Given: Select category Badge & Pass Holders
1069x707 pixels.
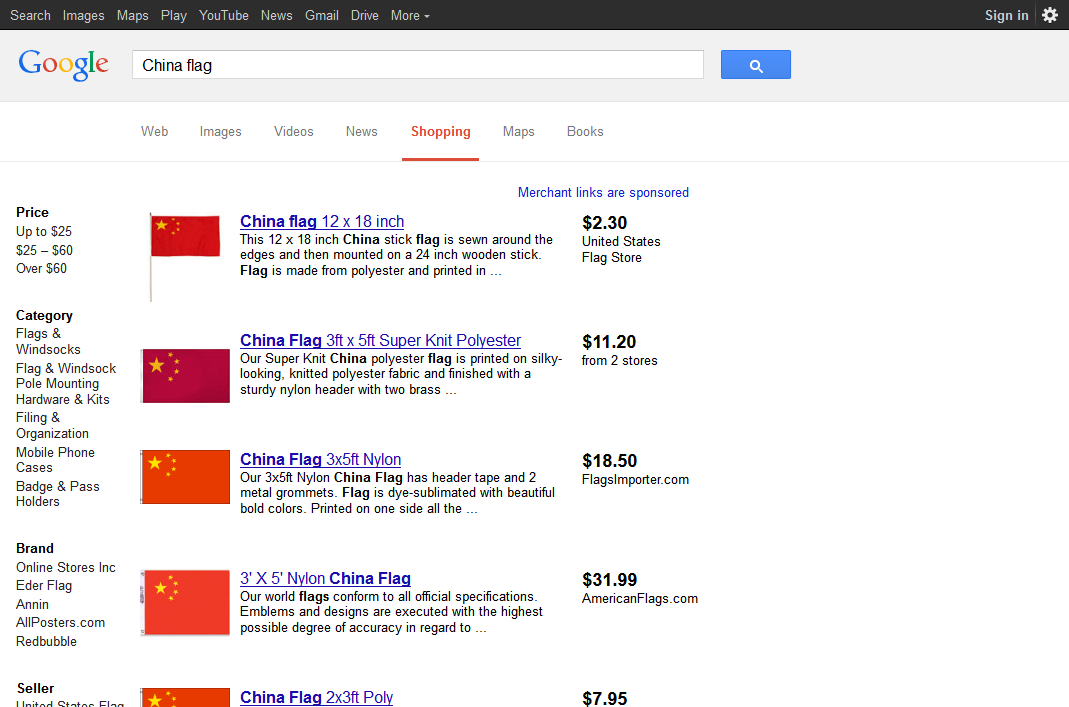Looking at the screenshot, I should click(x=57, y=494).
